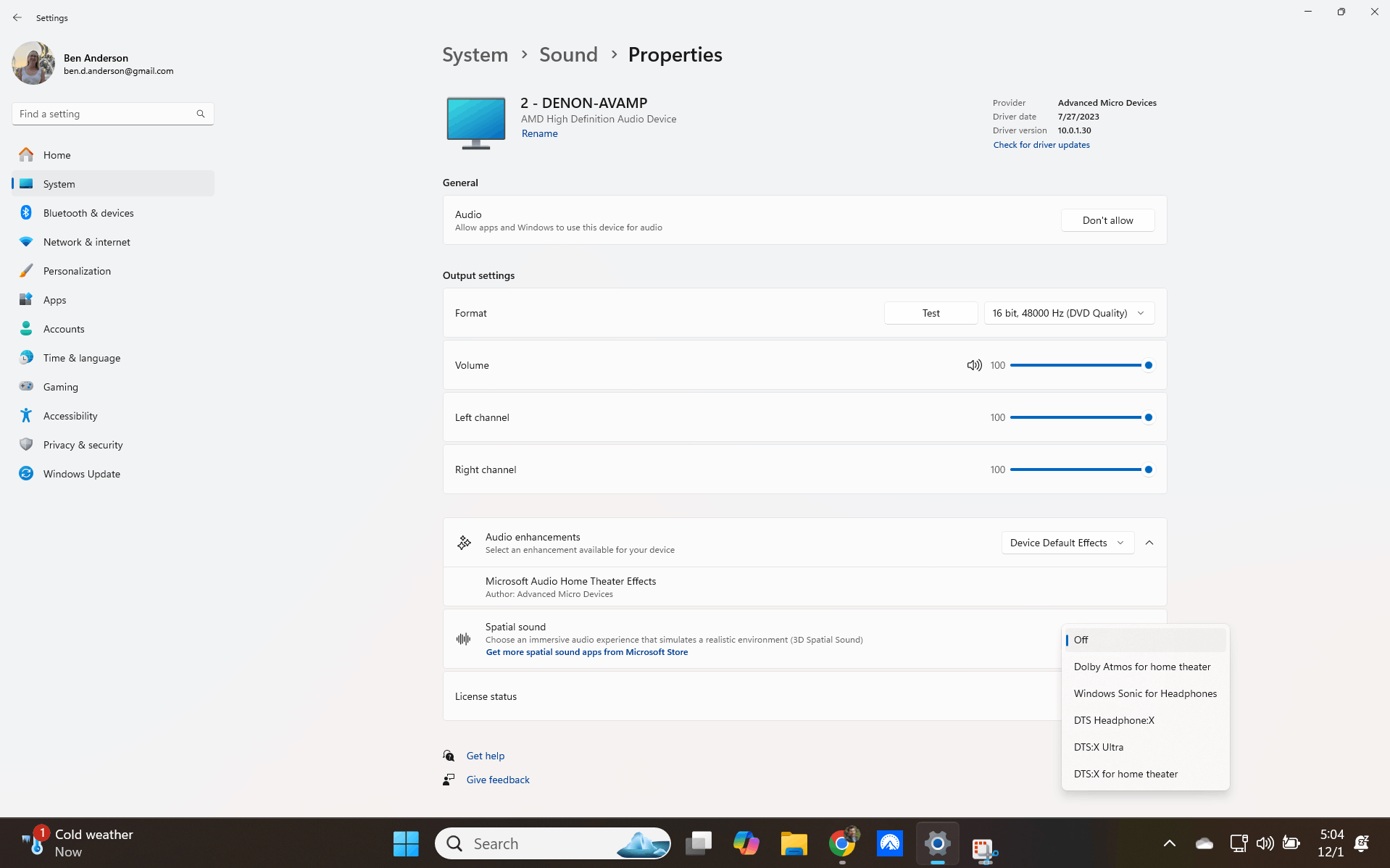This screenshot has height=868, width=1390.
Task: Click the Give feedback person icon
Action: point(449,780)
